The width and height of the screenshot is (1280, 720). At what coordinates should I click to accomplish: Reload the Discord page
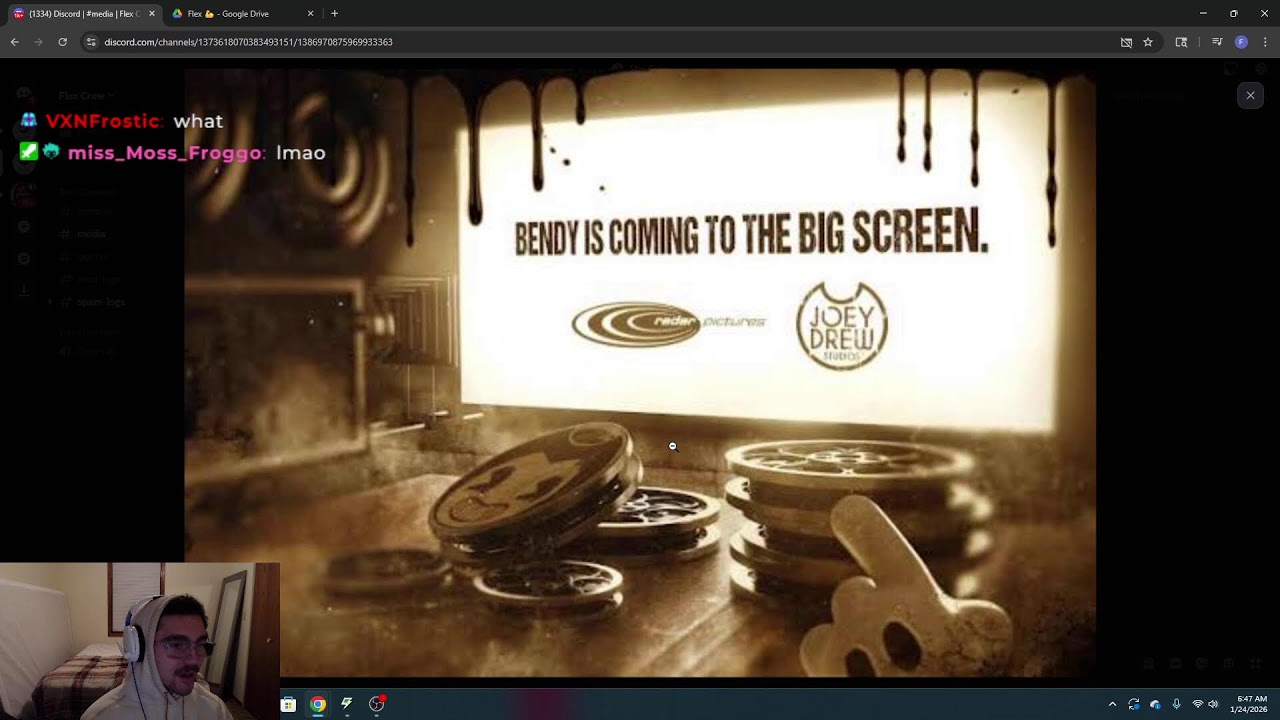pyautogui.click(x=62, y=42)
